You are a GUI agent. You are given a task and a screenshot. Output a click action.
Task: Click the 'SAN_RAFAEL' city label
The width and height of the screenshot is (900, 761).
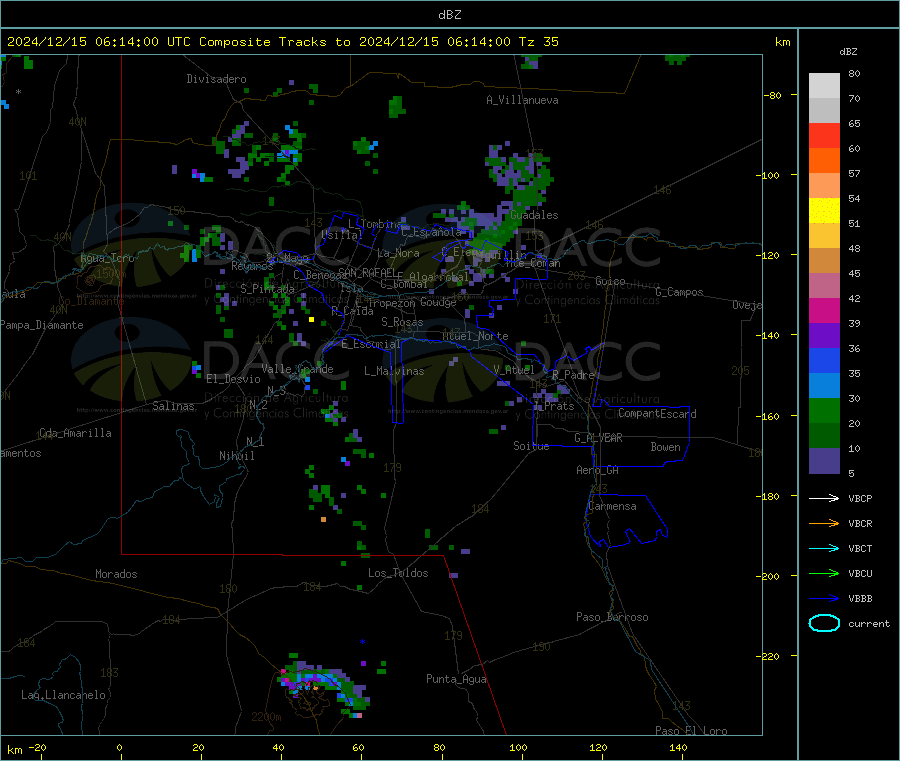[x=367, y=272]
